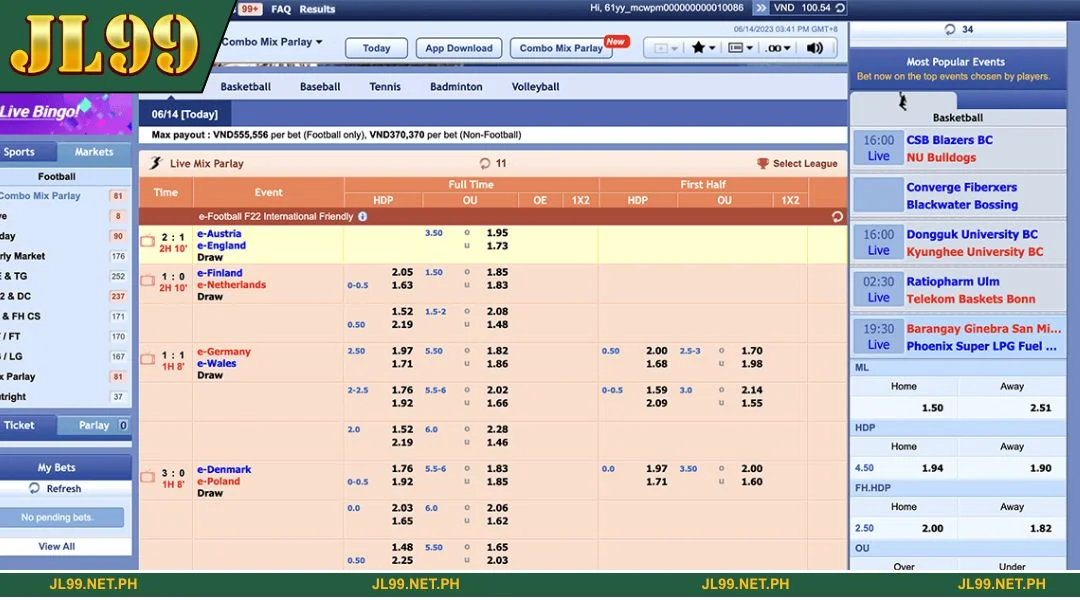Screen dimensions: 1080x600
Task: Mute the sound with the speaker icon
Action: coord(816,47)
